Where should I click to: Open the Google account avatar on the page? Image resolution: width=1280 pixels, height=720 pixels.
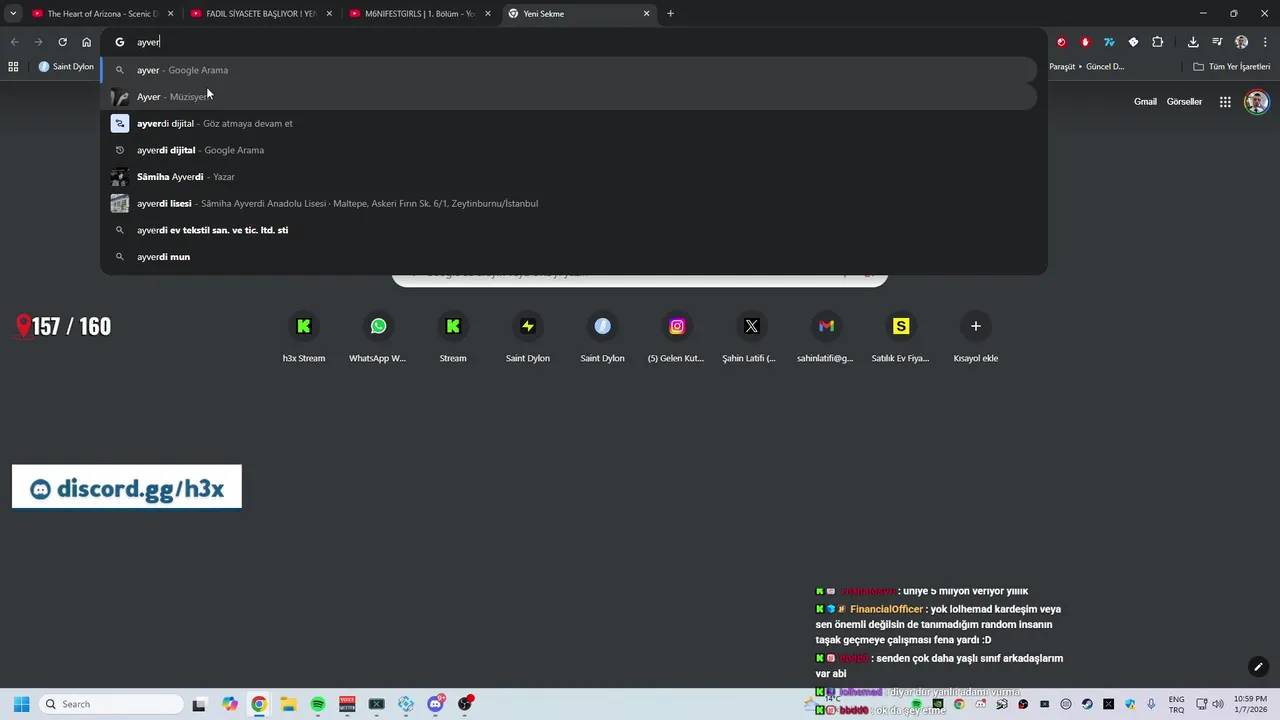[x=1257, y=101]
